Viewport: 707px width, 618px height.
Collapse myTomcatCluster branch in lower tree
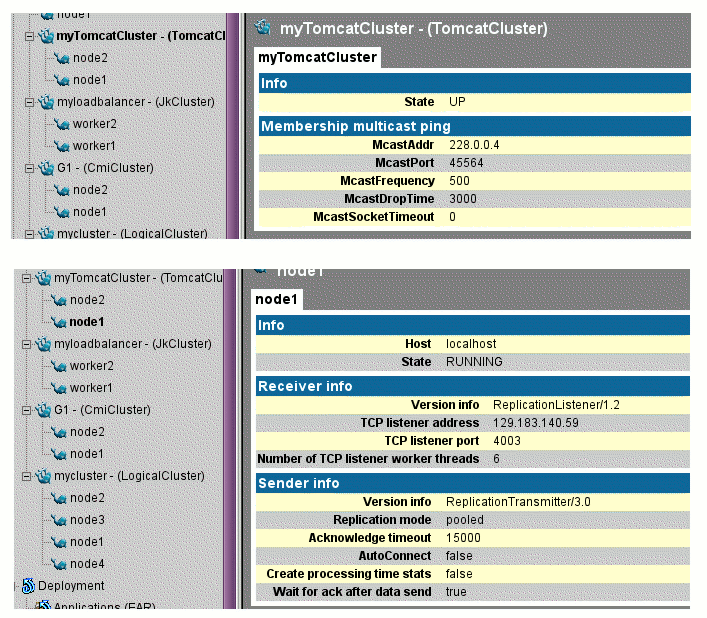pyautogui.click(x=27, y=279)
